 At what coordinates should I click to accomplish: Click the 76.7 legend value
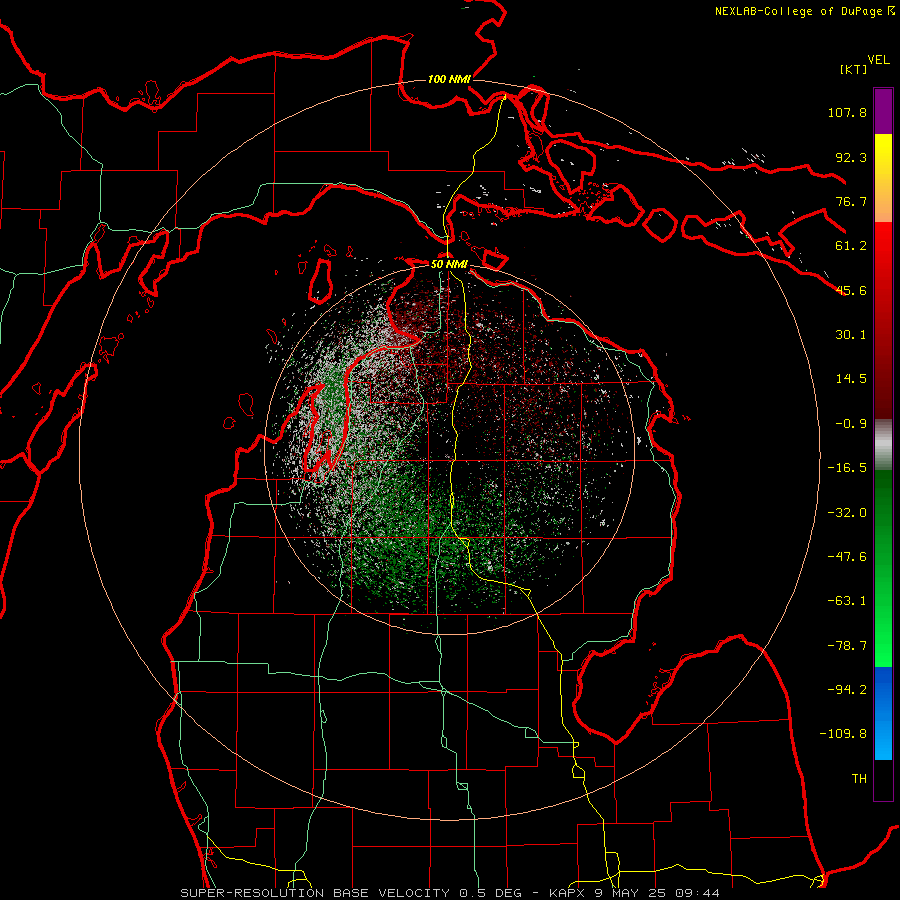coord(851,201)
